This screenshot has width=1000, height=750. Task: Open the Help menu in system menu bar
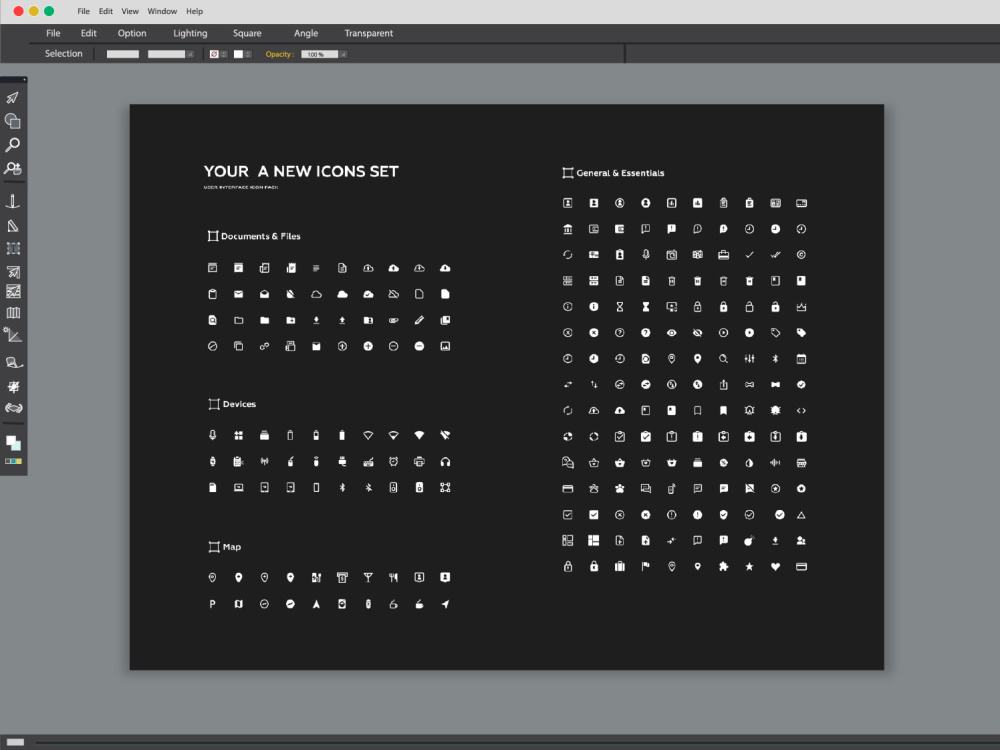[195, 11]
